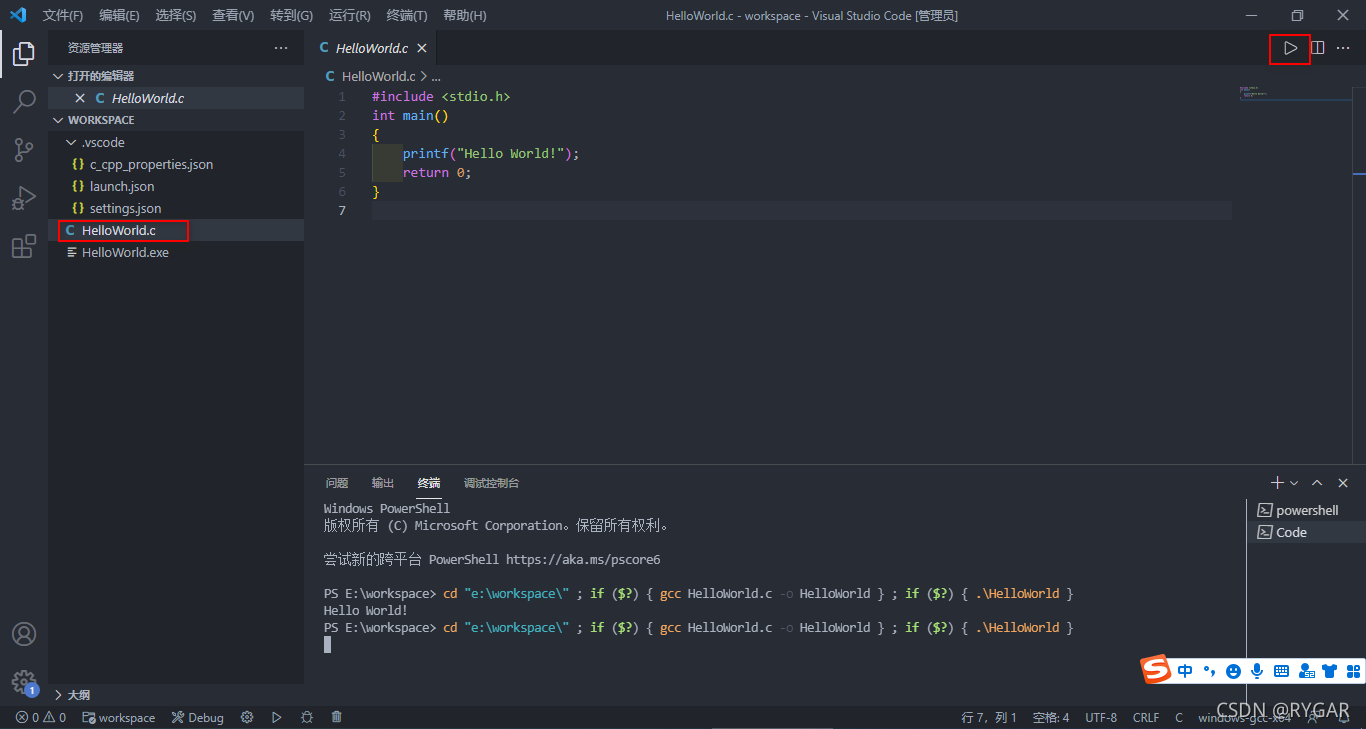Open launch.json in the explorer
The width and height of the screenshot is (1366, 729).
(122, 186)
